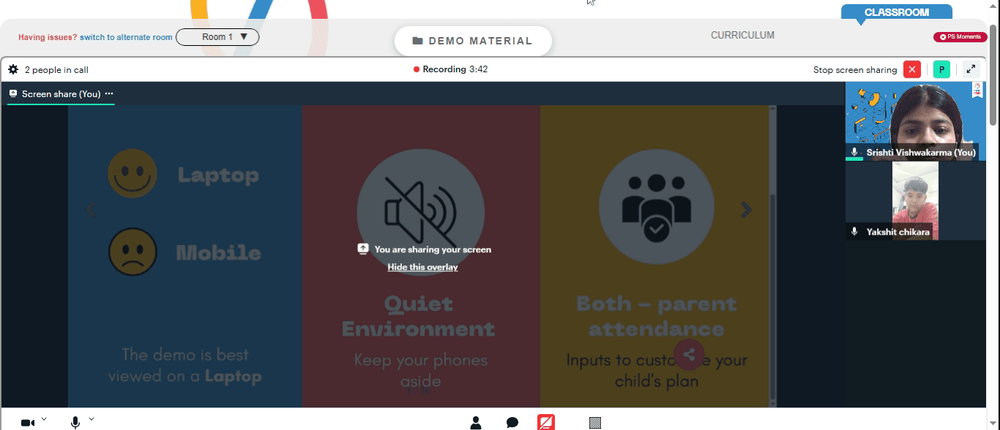
Task: Click '2 people in call' text
Action: (x=56, y=70)
